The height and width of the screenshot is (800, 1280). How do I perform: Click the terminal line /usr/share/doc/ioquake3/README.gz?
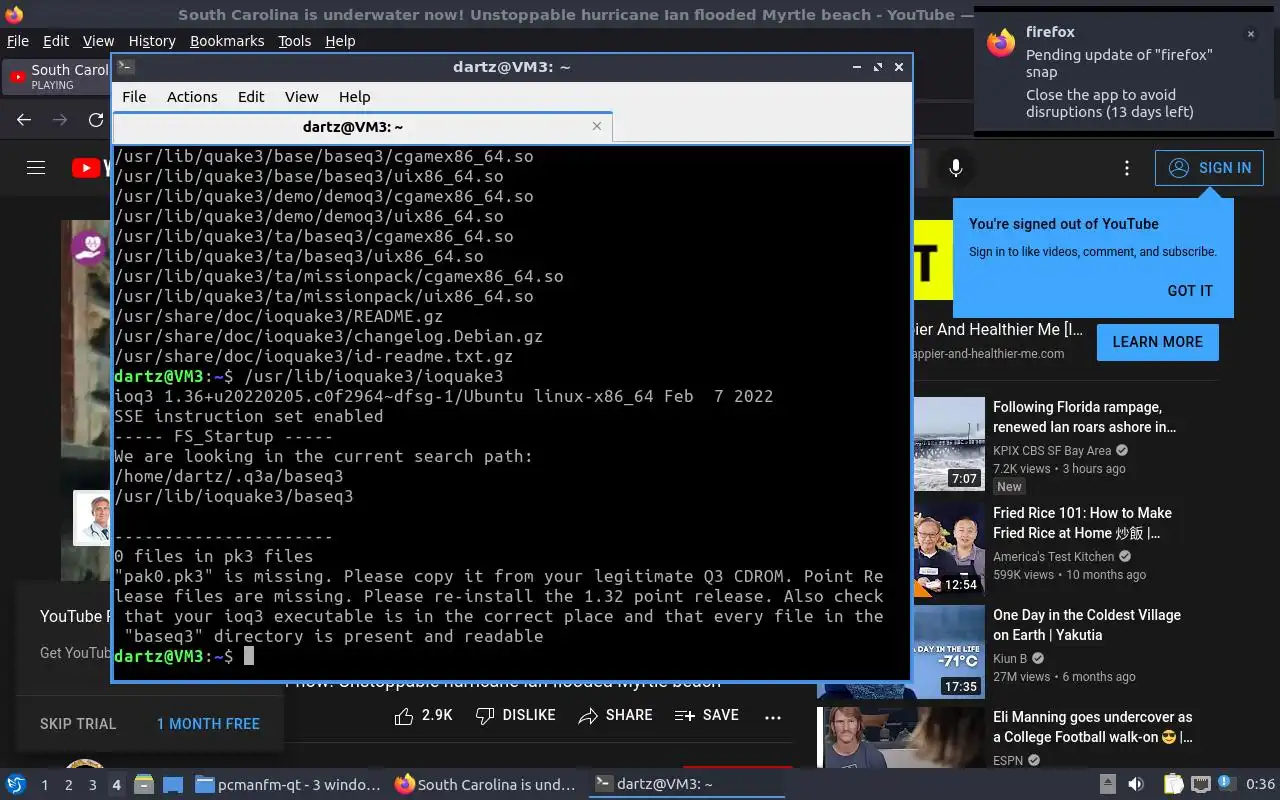[279, 316]
